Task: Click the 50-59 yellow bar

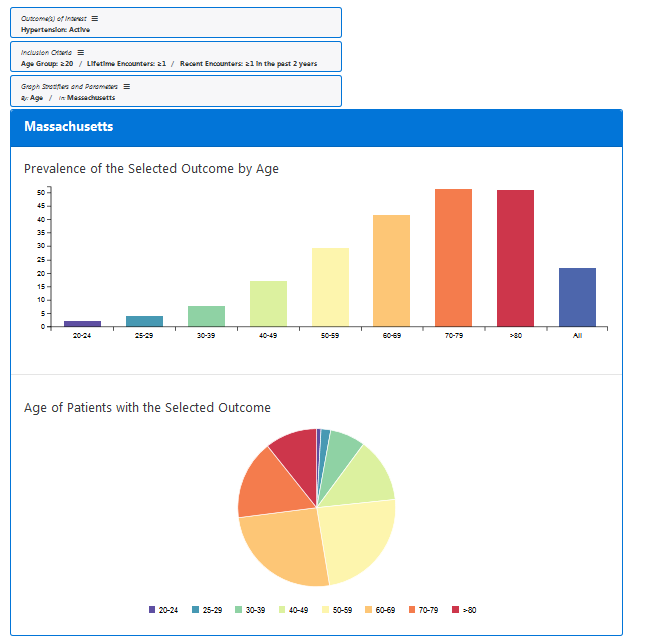Action: click(330, 287)
